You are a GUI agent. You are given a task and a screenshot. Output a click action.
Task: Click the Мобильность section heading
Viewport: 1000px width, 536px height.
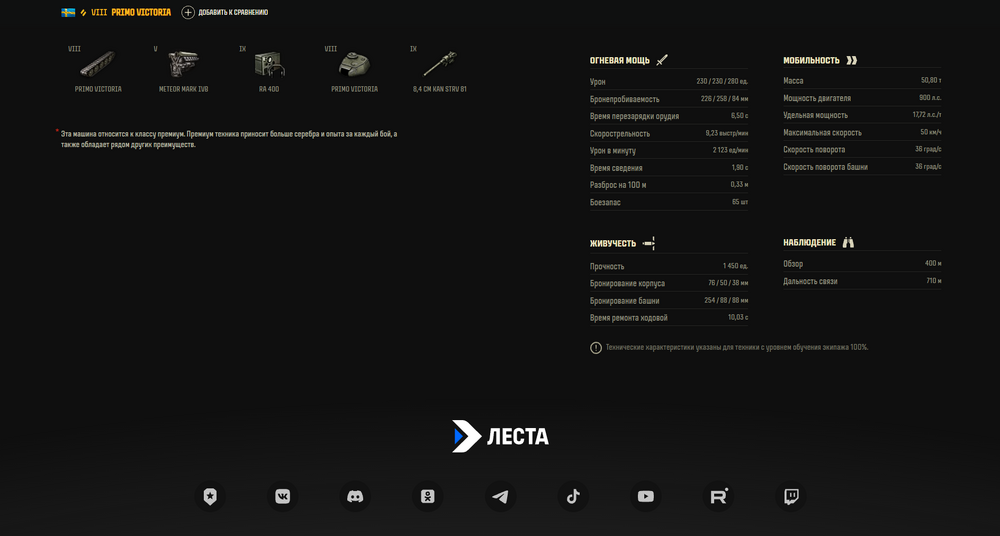[811, 61]
